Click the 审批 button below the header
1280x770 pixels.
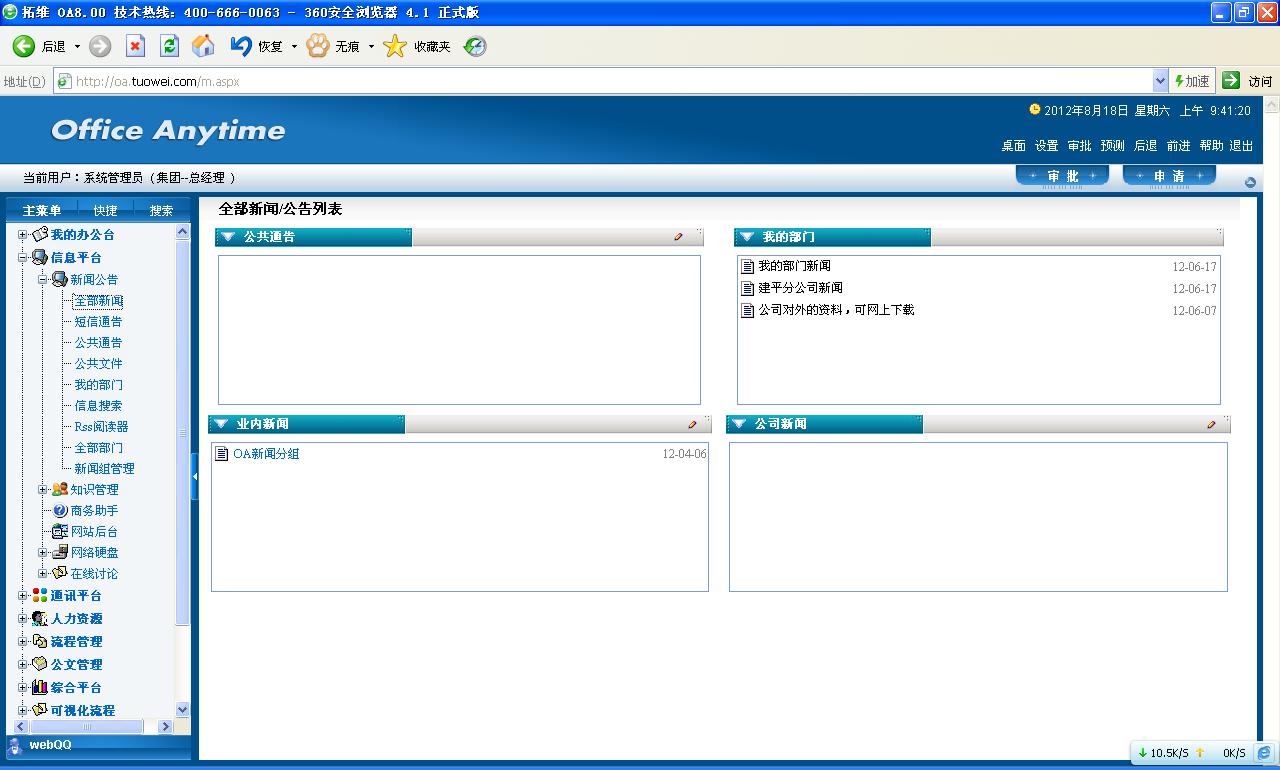pyautogui.click(x=1062, y=176)
